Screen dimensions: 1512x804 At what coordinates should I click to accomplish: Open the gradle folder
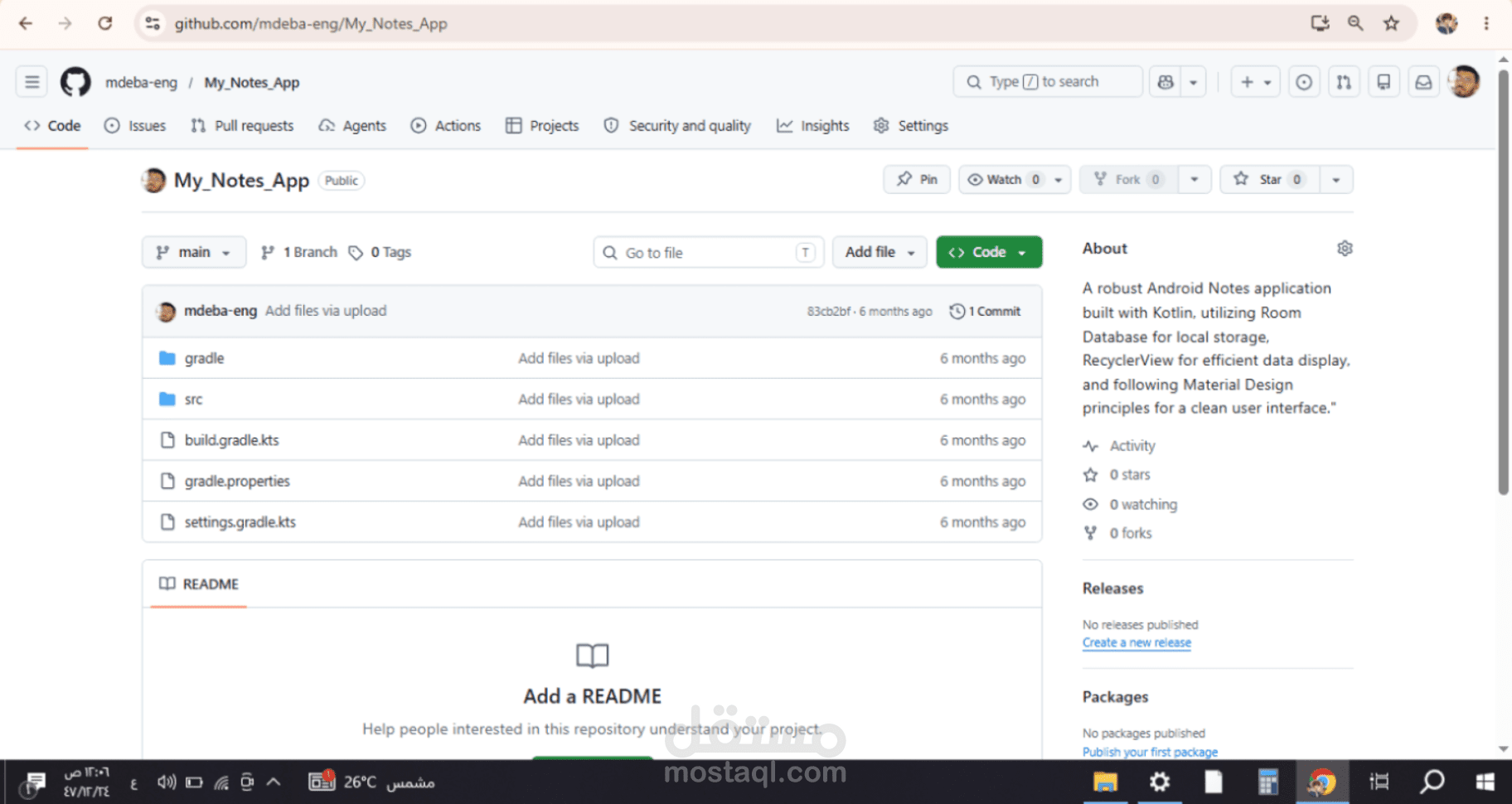click(x=204, y=358)
